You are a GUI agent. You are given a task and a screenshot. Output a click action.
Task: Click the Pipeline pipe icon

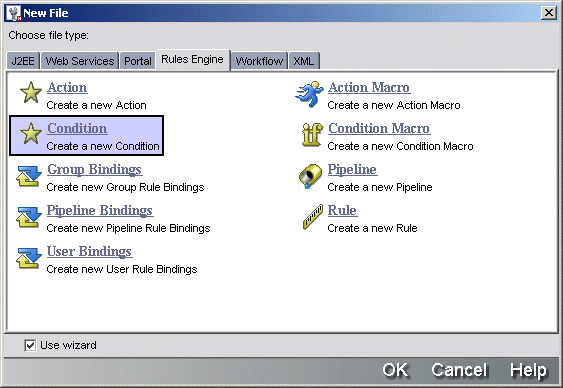point(310,176)
